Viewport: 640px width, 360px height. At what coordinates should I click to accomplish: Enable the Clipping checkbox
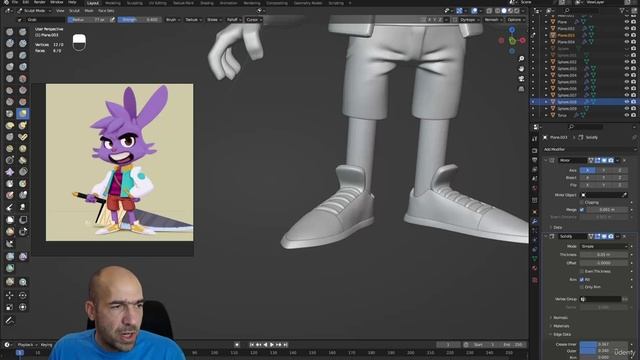click(x=582, y=202)
